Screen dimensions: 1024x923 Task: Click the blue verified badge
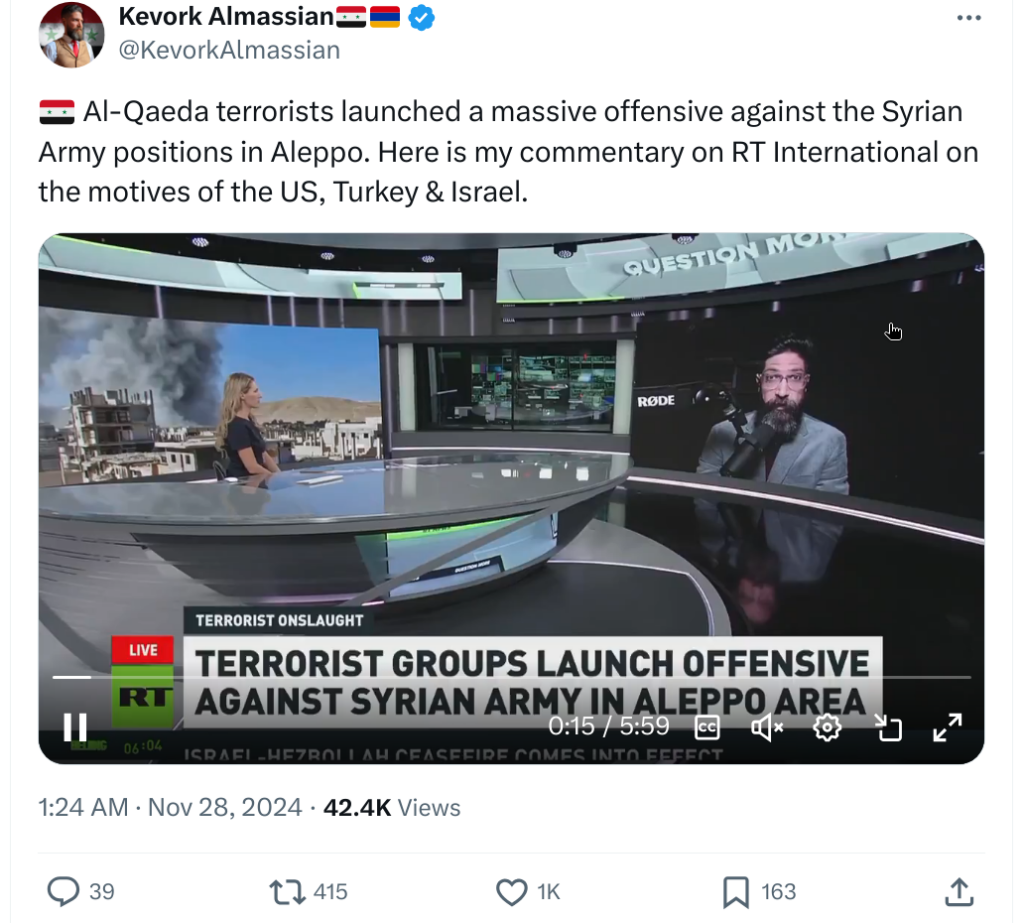(x=421, y=17)
